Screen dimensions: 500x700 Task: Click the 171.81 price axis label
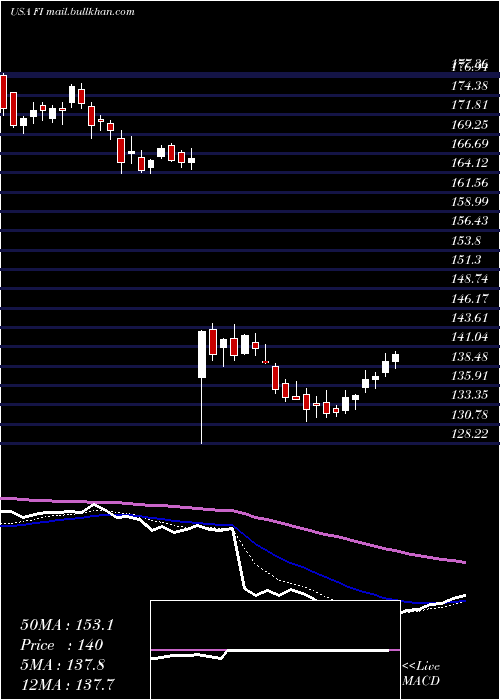click(x=470, y=105)
